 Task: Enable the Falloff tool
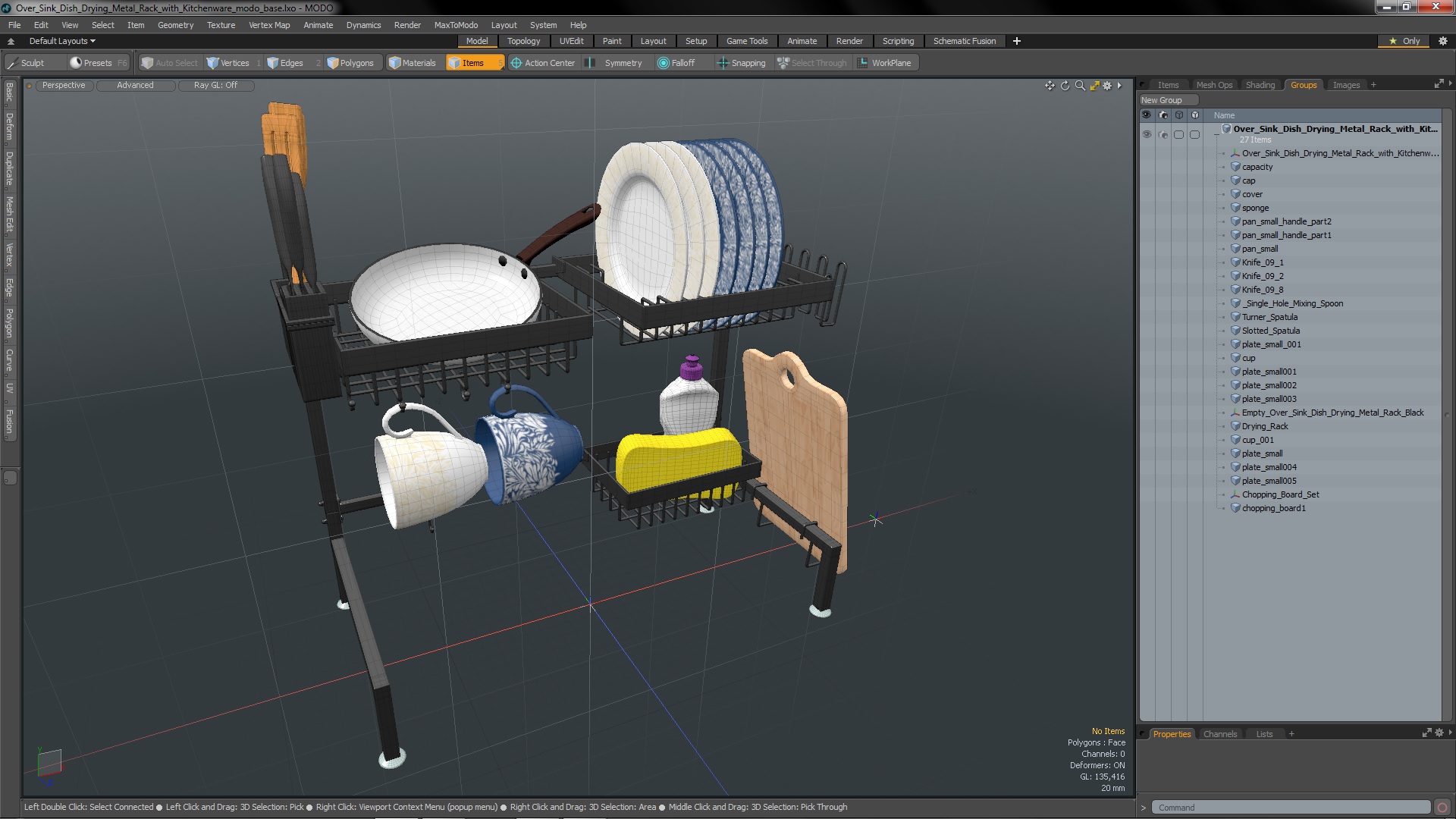coord(676,63)
